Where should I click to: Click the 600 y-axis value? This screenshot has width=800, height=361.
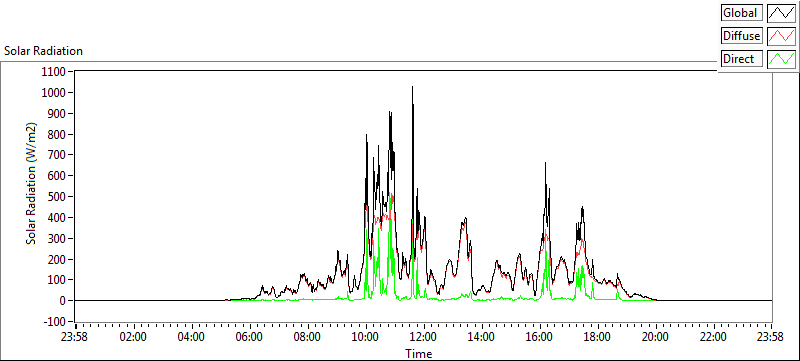point(58,176)
